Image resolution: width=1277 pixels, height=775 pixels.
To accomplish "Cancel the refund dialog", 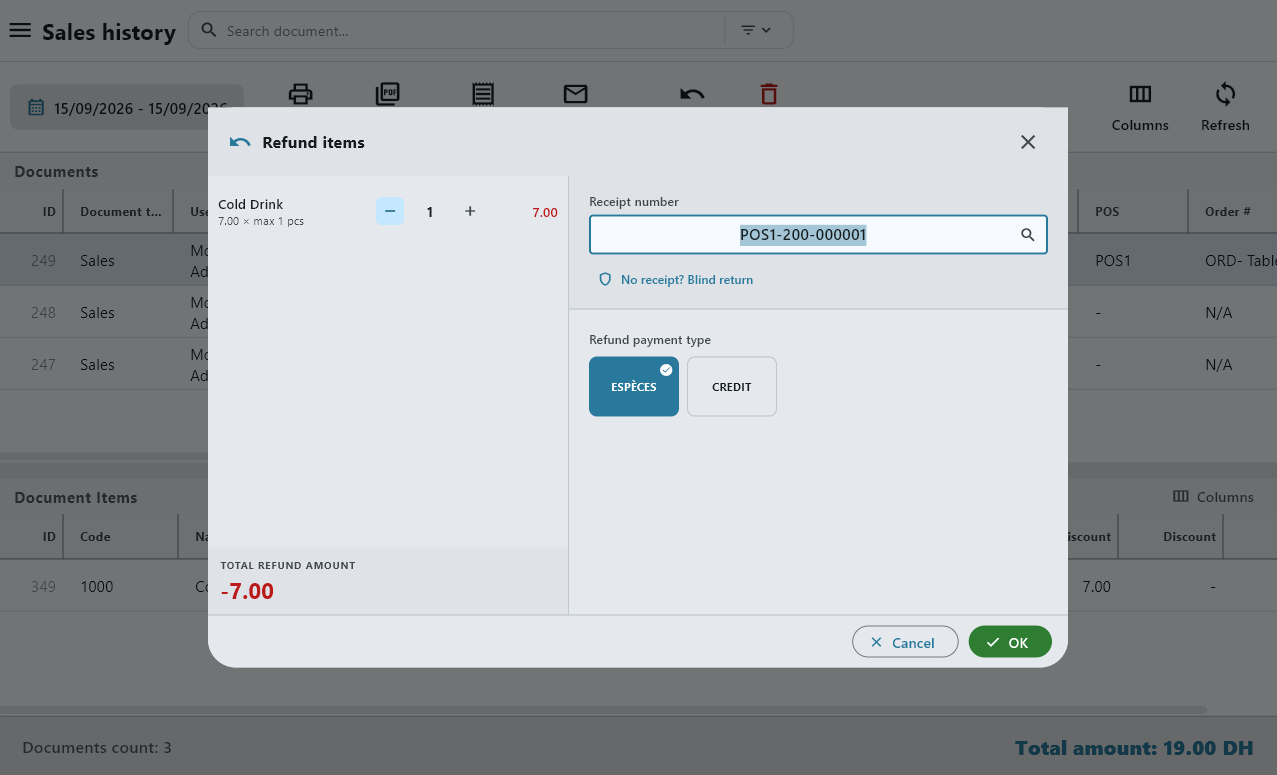I will pyautogui.click(x=903, y=642).
